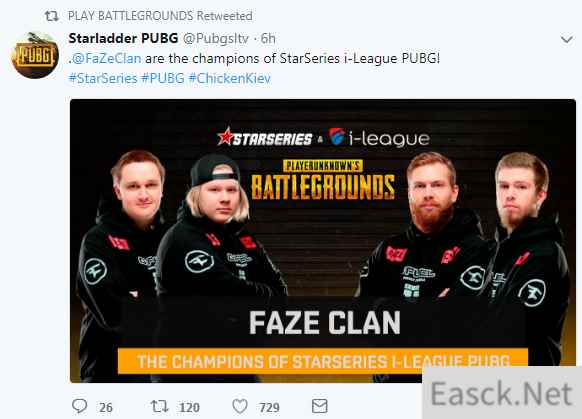Open the #PUBG hashtag link
582x419 pixels.
[163, 78]
